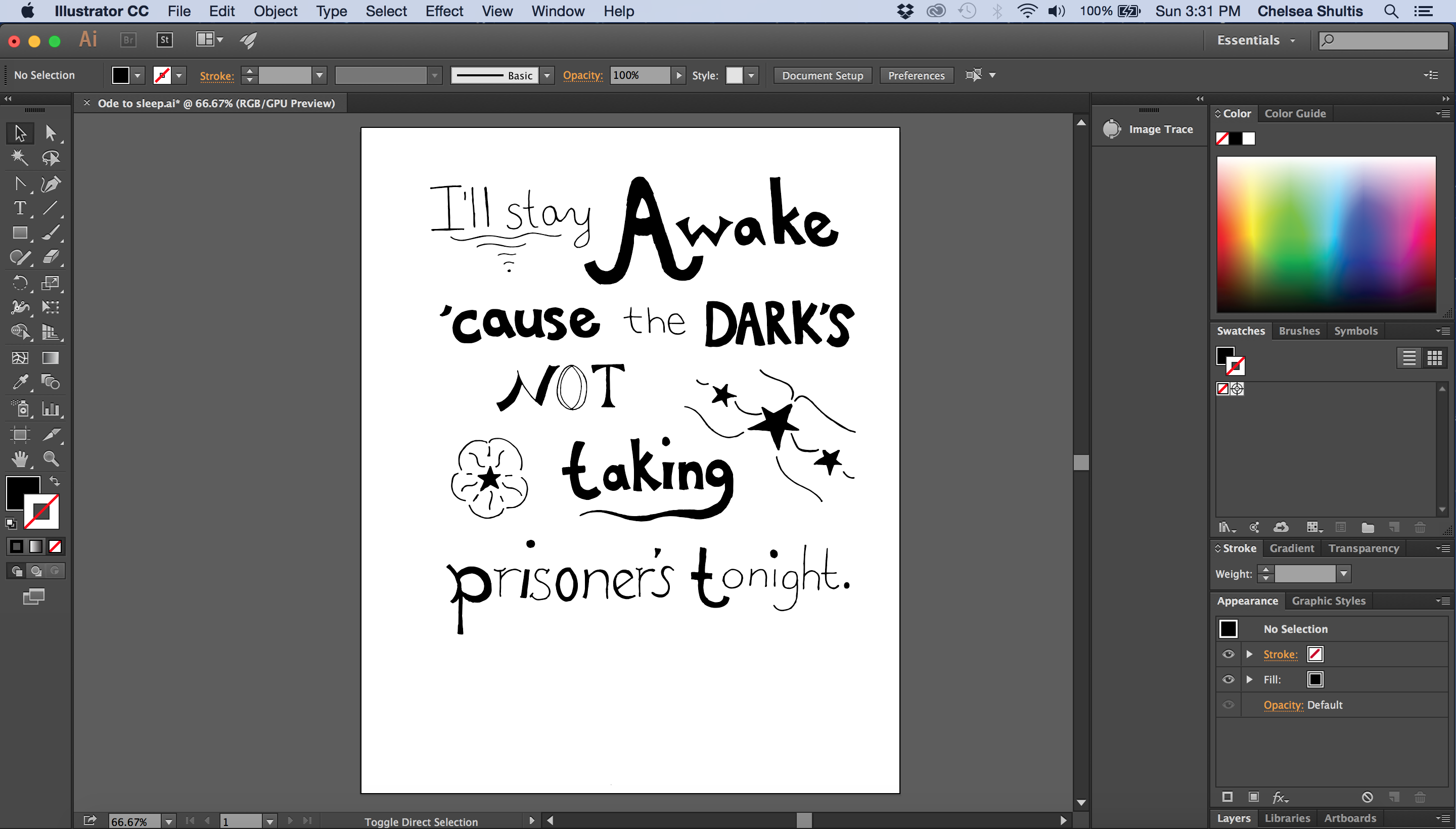Pick the Eyedropper tool
Image resolution: width=1456 pixels, height=829 pixels.
coord(20,382)
